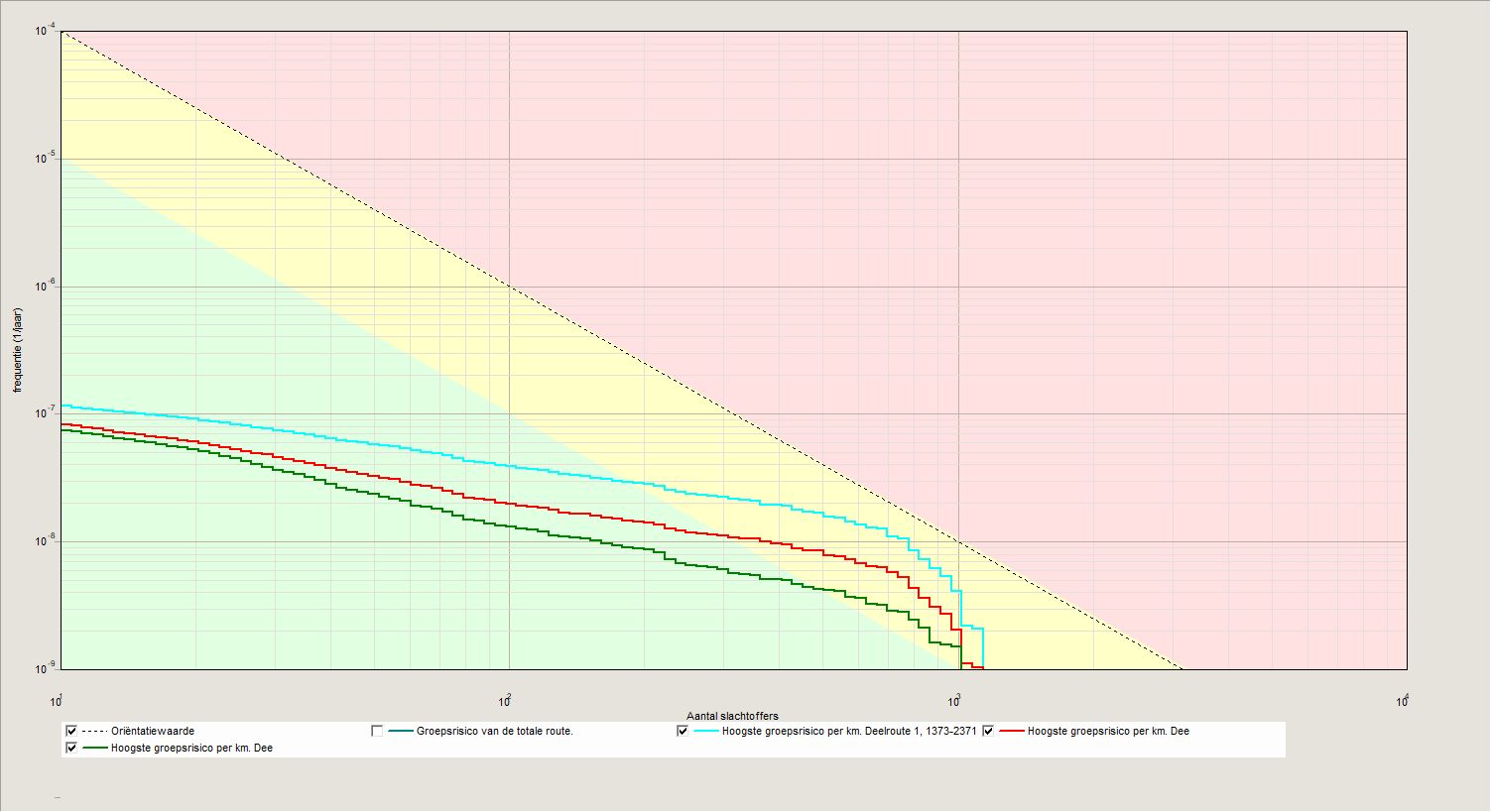The height and width of the screenshot is (812, 1491).
Task: Click the teal legend line for totale route
Action: pyautogui.click(x=401, y=732)
